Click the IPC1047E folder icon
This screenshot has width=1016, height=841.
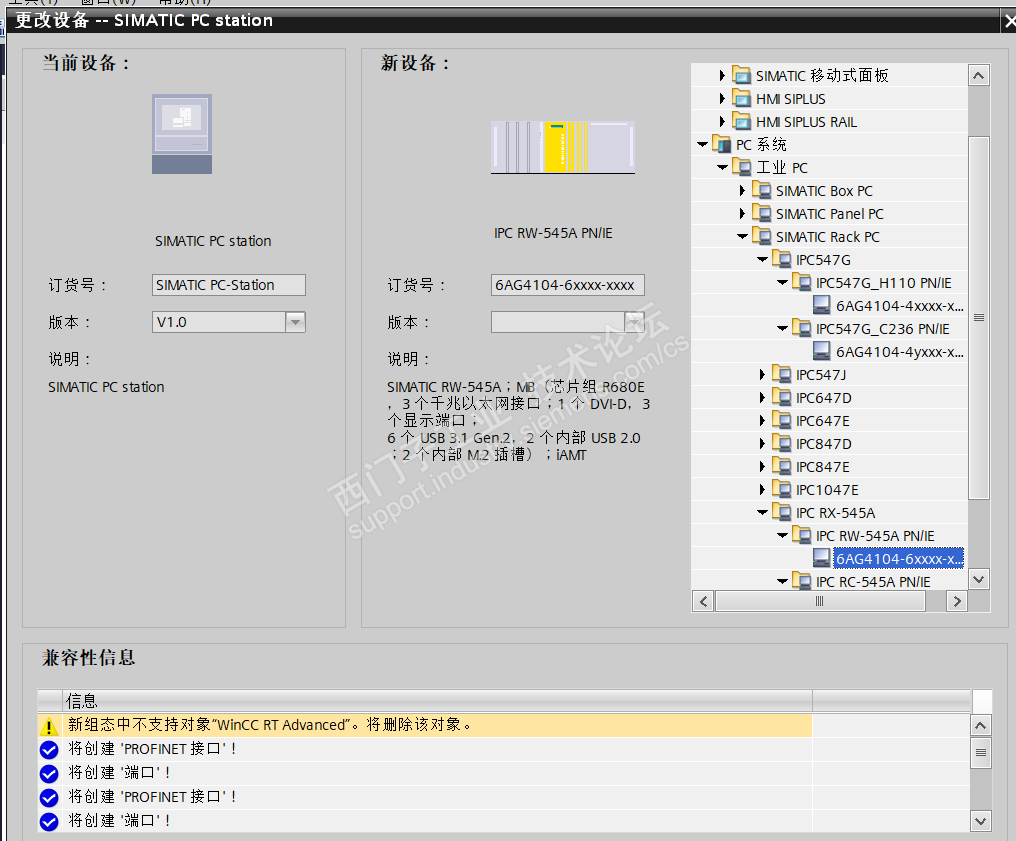tap(781, 489)
